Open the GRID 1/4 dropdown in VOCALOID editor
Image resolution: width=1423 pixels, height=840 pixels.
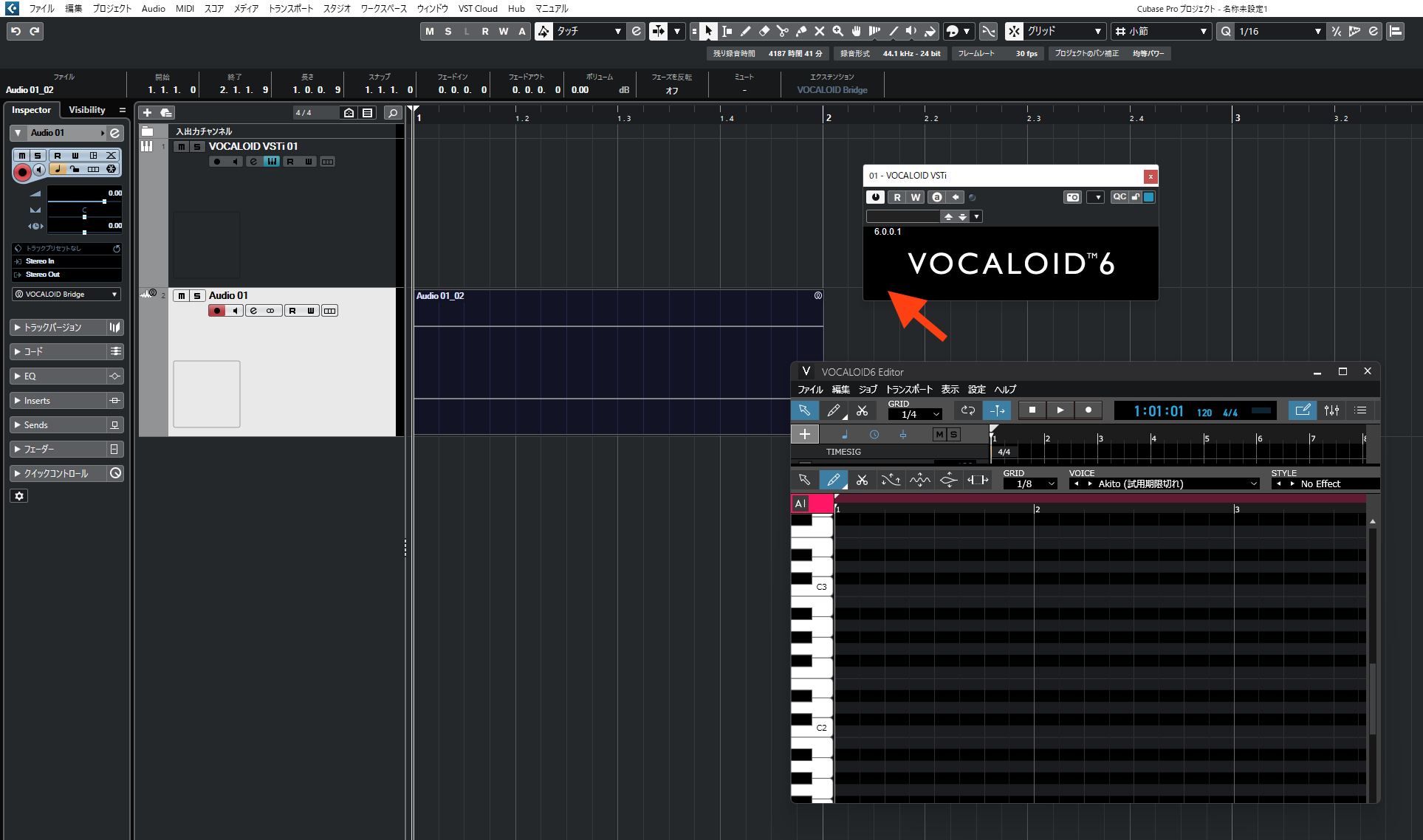(x=915, y=414)
